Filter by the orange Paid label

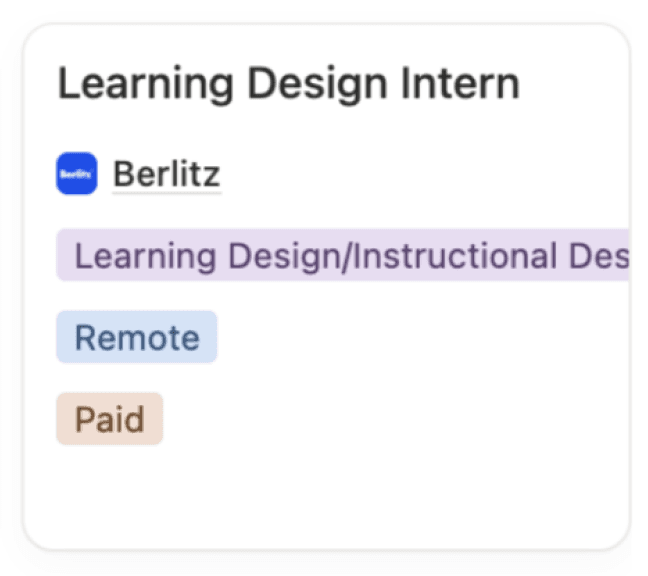point(109,419)
